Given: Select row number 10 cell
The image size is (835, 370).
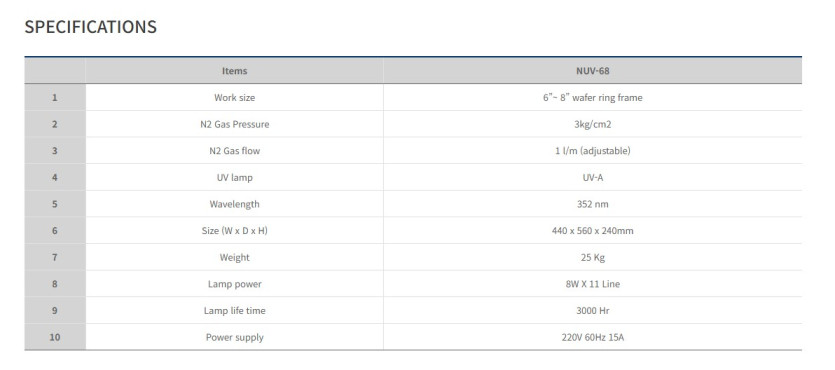Looking at the screenshot, I should 55,337.
